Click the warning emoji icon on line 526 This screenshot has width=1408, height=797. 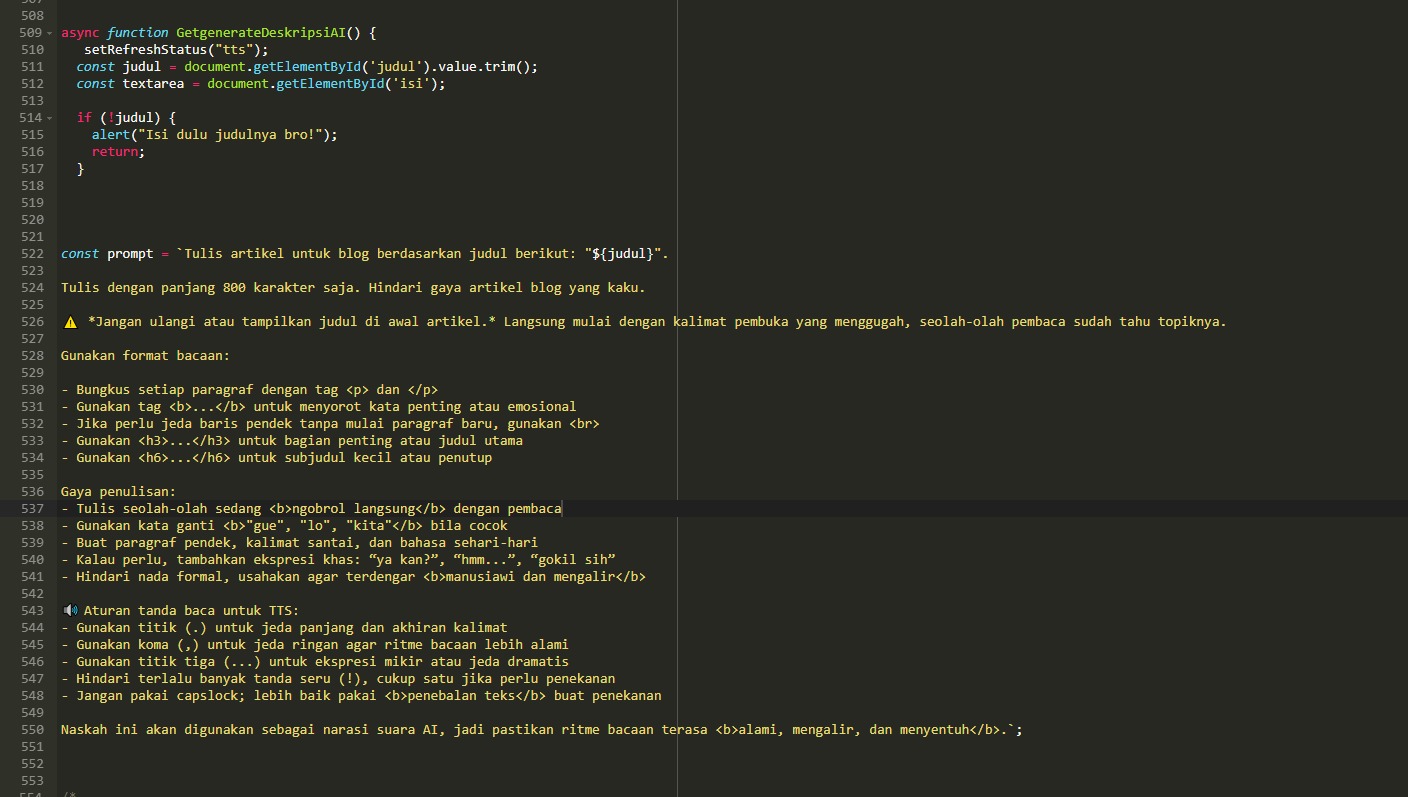(x=70, y=322)
